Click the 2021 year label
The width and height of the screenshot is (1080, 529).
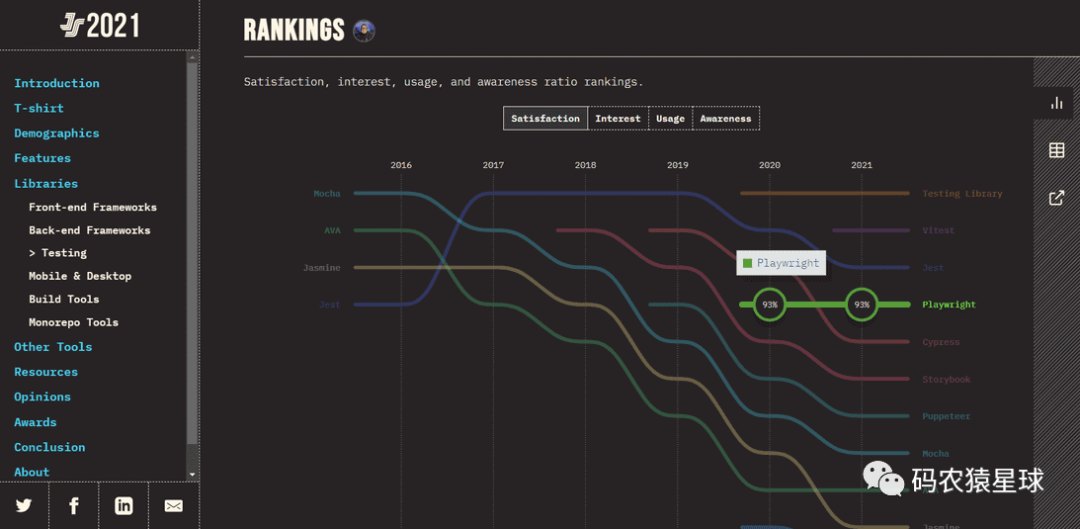(x=862, y=165)
